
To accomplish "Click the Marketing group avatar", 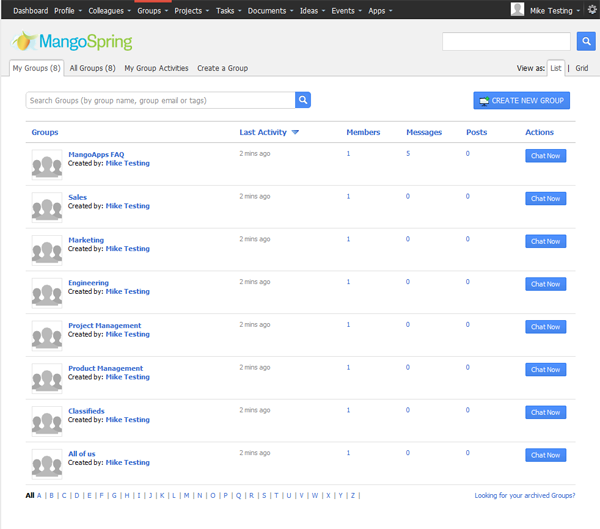I will [47, 250].
